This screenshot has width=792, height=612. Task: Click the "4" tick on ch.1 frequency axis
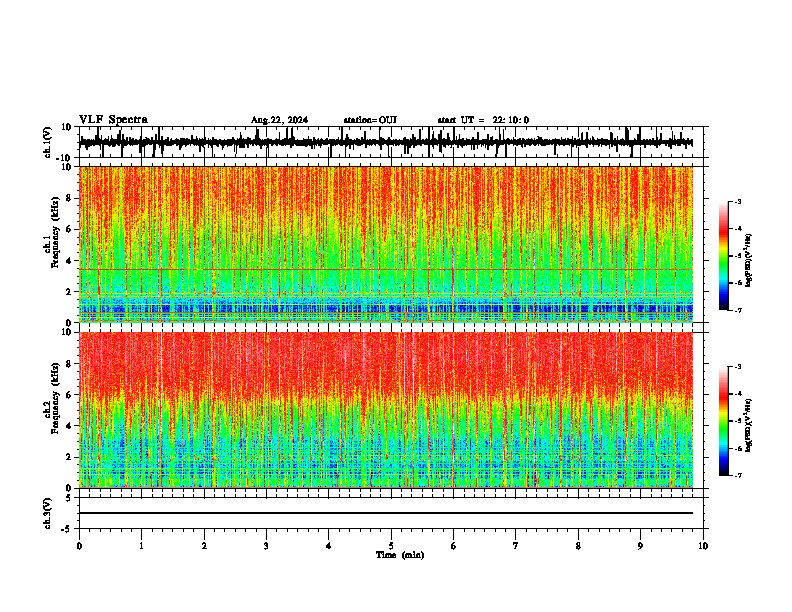69,261
